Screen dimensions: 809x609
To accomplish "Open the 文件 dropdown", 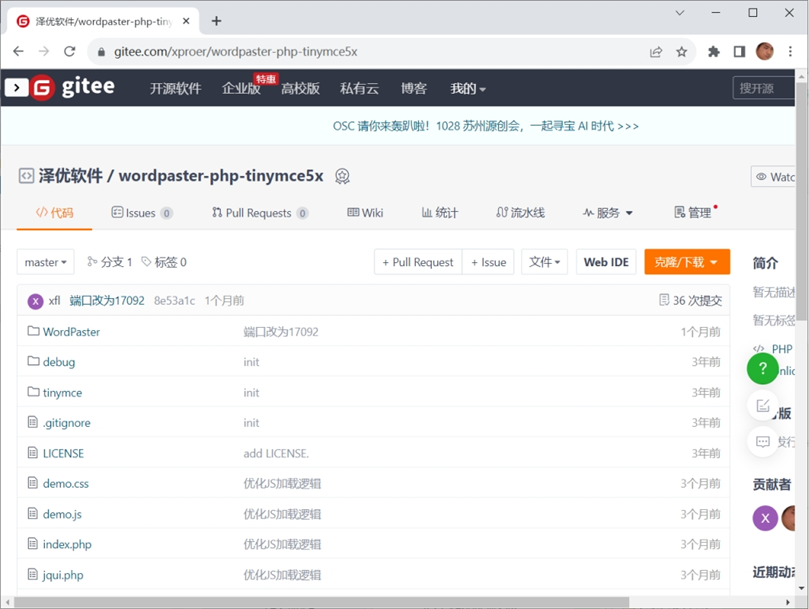I will tap(544, 262).
